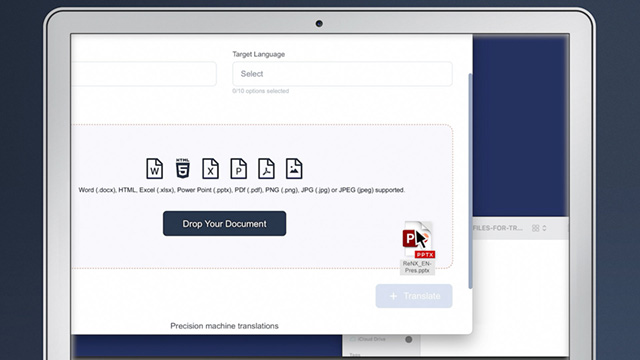The height and width of the screenshot is (360, 640).
Task: Click the ReNX_EN-Pres.pptx file name label
Action: coord(417,267)
